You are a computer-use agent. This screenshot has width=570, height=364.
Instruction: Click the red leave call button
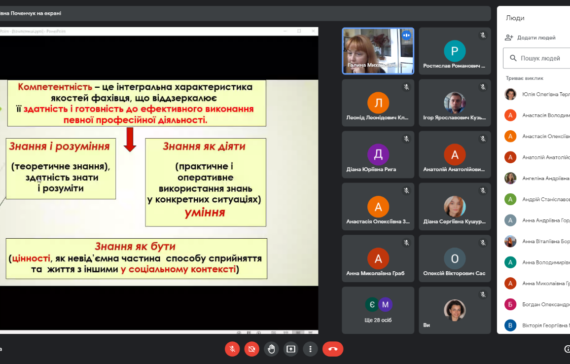[x=333, y=349]
